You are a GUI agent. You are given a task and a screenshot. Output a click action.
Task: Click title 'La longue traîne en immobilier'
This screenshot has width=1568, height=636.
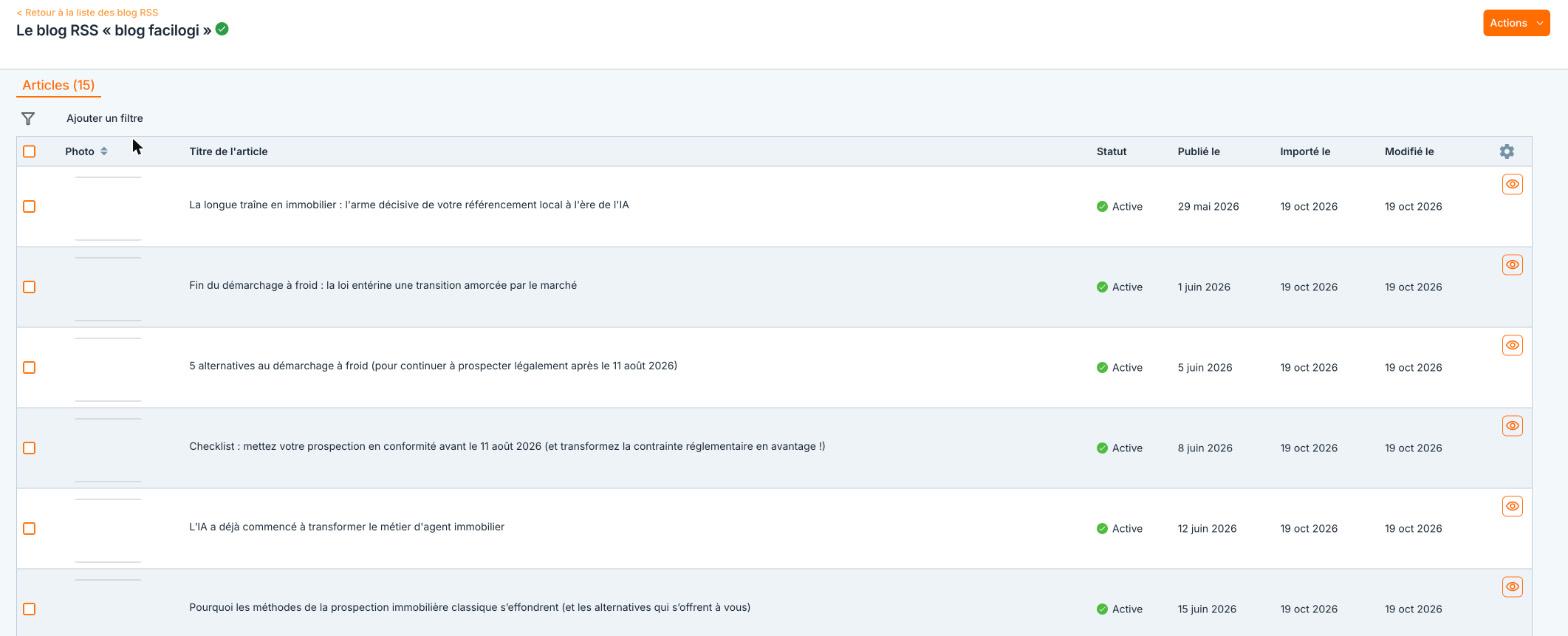pyautogui.click(x=409, y=205)
